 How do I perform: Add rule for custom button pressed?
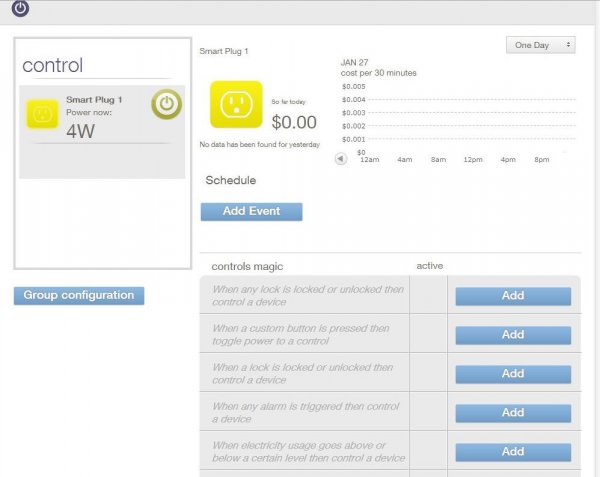(512, 335)
